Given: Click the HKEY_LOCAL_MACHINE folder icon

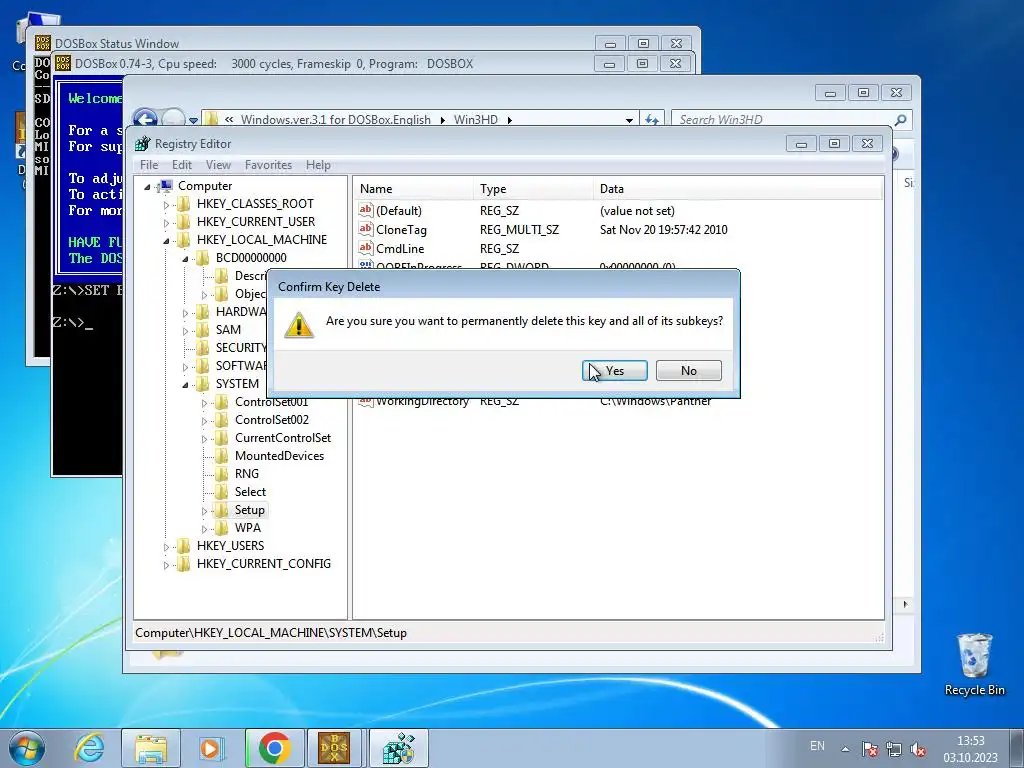Looking at the screenshot, I should (x=184, y=240).
